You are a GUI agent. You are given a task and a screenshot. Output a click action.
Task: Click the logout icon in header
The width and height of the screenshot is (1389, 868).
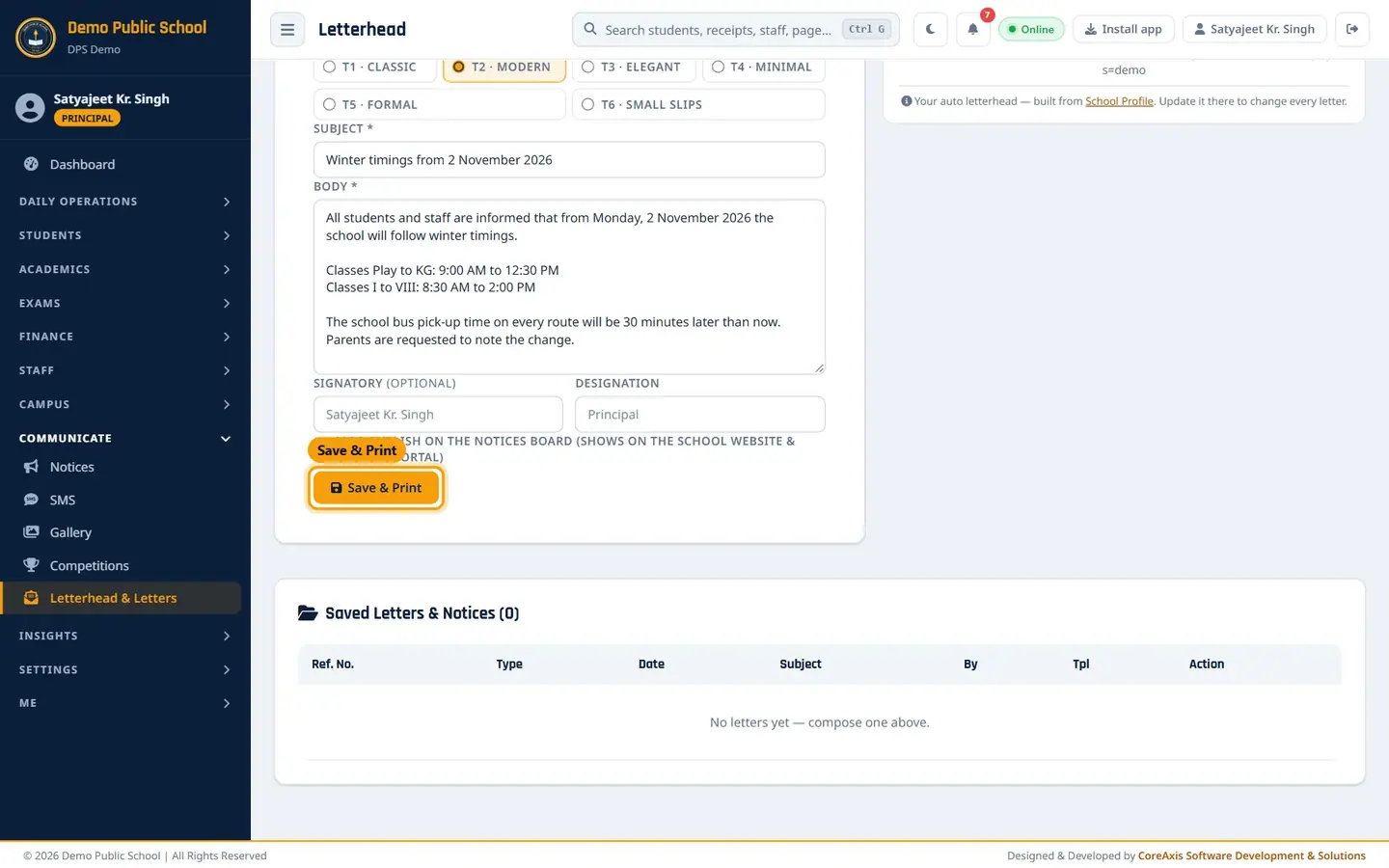click(x=1352, y=29)
